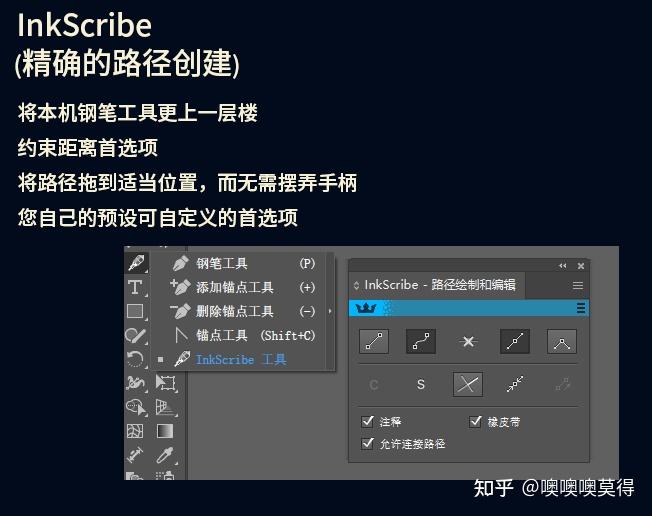Image resolution: width=652 pixels, height=516 pixels.
Task: Click the S point type button
Action: (421, 385)
